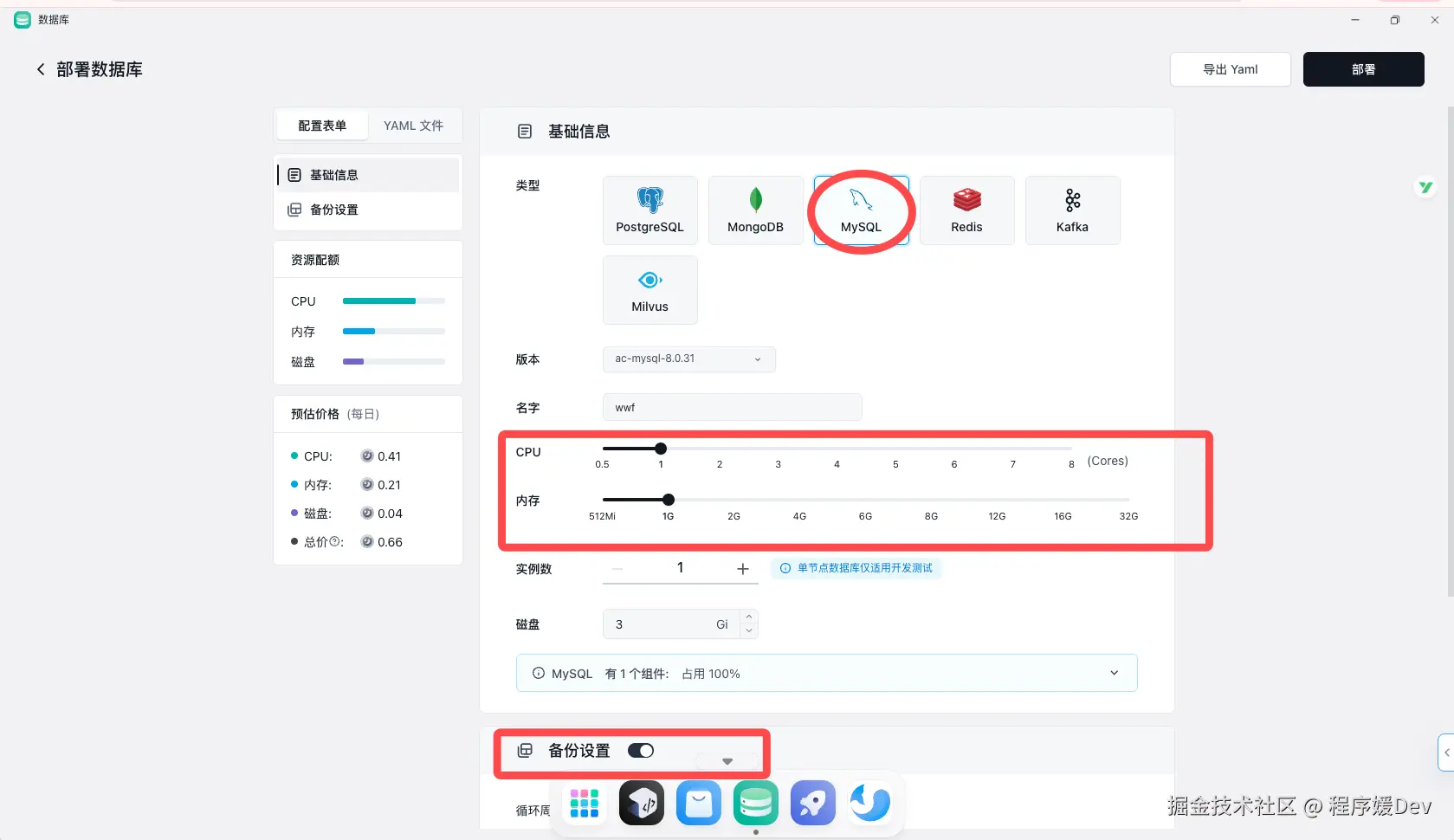
Task: Click the total price value 0.66
Action: (x=390, y=542)
